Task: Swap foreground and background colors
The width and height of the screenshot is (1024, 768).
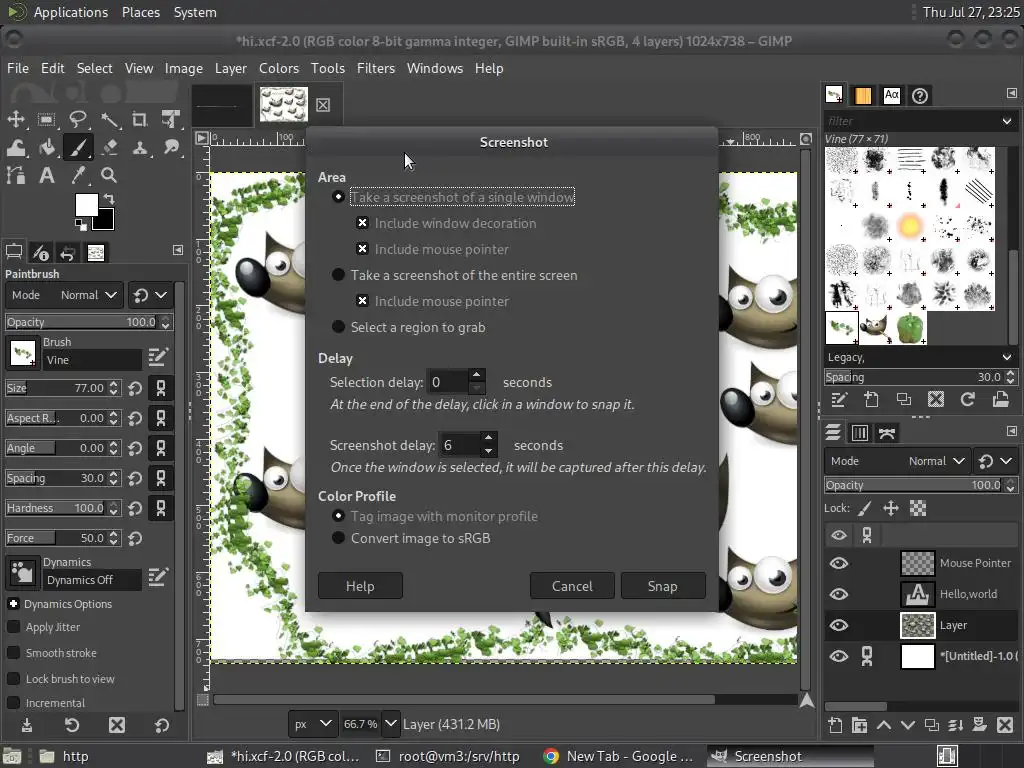Action: click(109, 199)
